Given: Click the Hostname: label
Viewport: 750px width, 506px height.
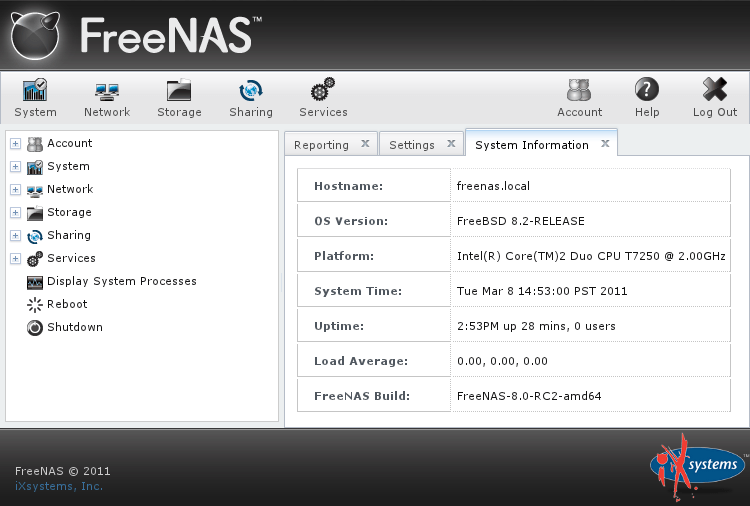Looking at the screenshot, I should pos(348,186).
